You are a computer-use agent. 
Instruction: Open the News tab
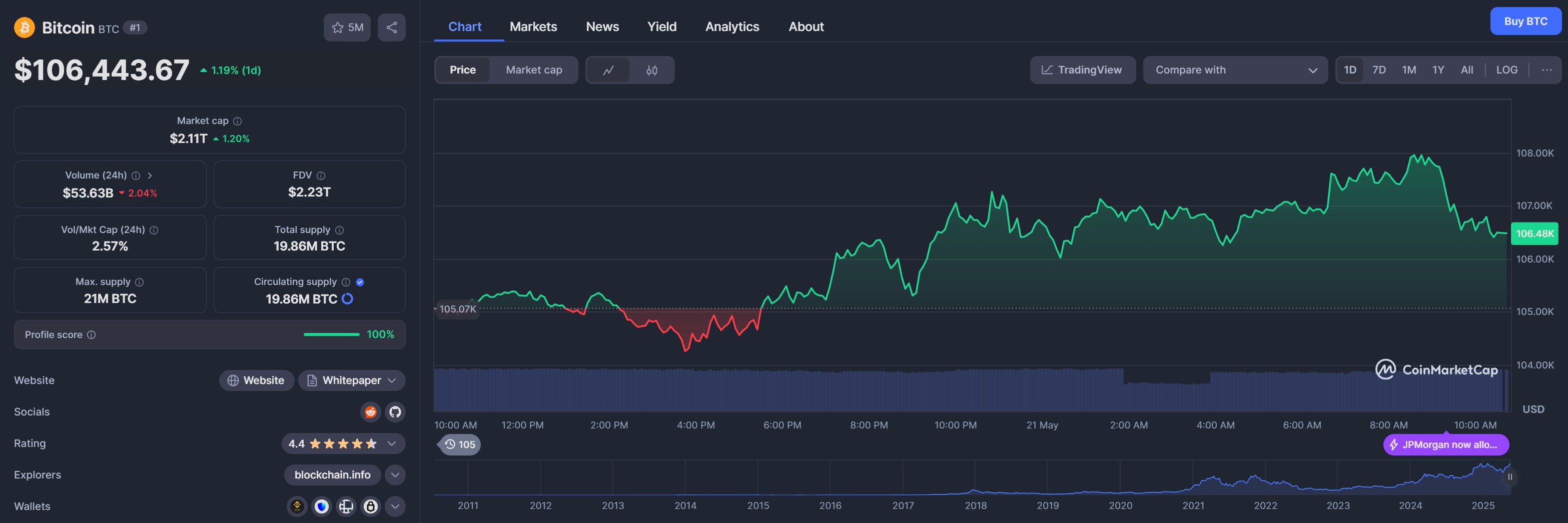602,27
